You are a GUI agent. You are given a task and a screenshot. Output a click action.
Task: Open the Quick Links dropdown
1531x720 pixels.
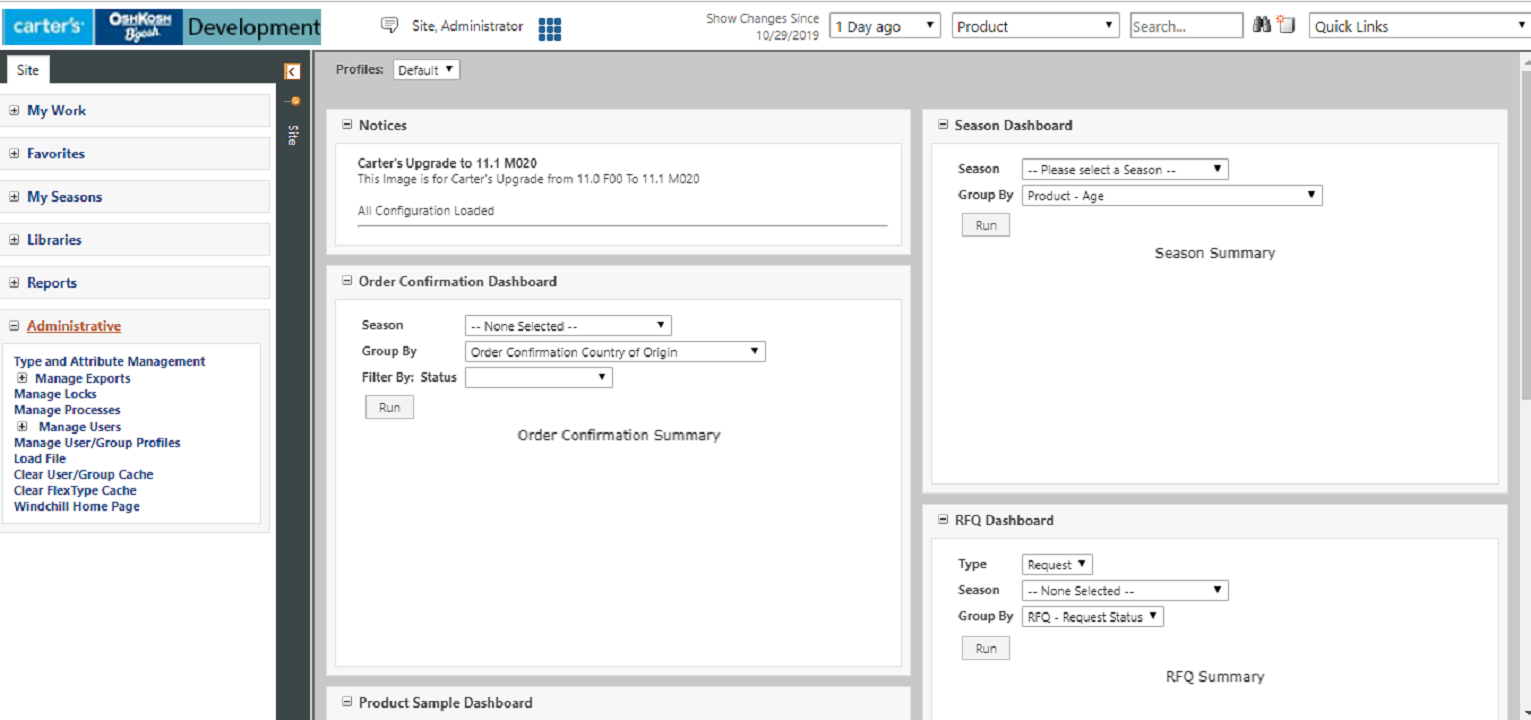click(x=1418, y=27)
